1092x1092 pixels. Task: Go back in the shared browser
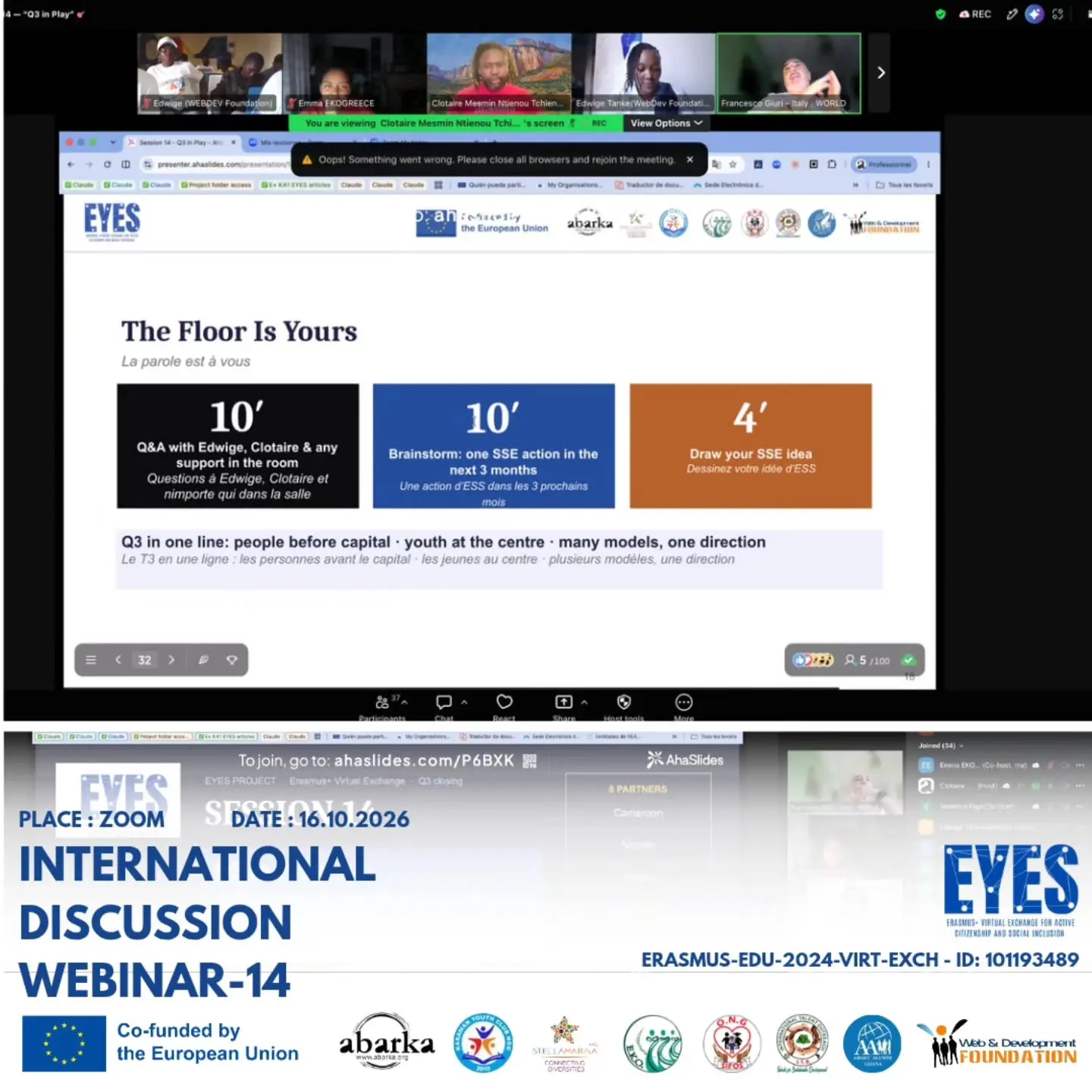point(71,164)
